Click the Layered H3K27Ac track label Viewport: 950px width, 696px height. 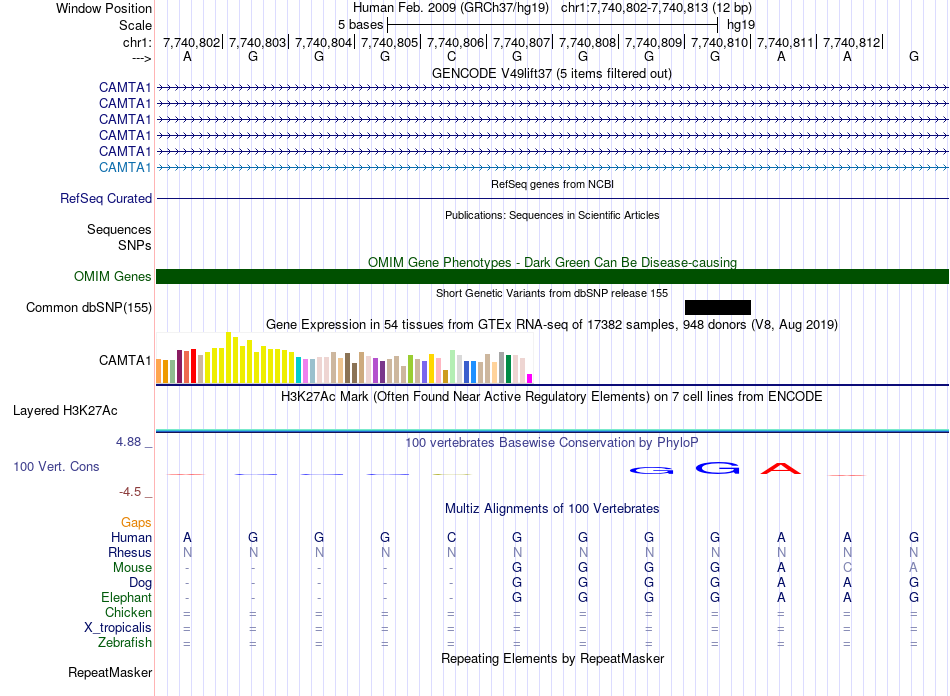coord(65,411)
